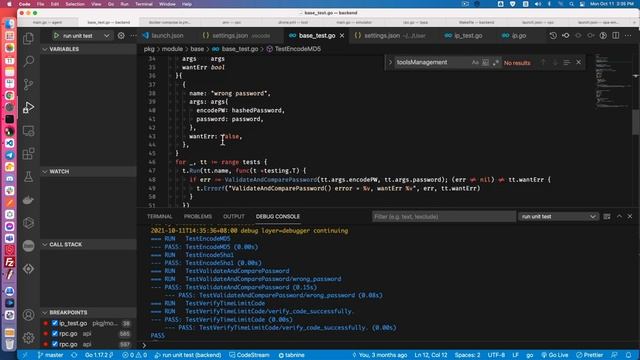Open the Run and Debug view
Image resolution: width=640 pixels, height=360 pixels.
coord(28,108)
